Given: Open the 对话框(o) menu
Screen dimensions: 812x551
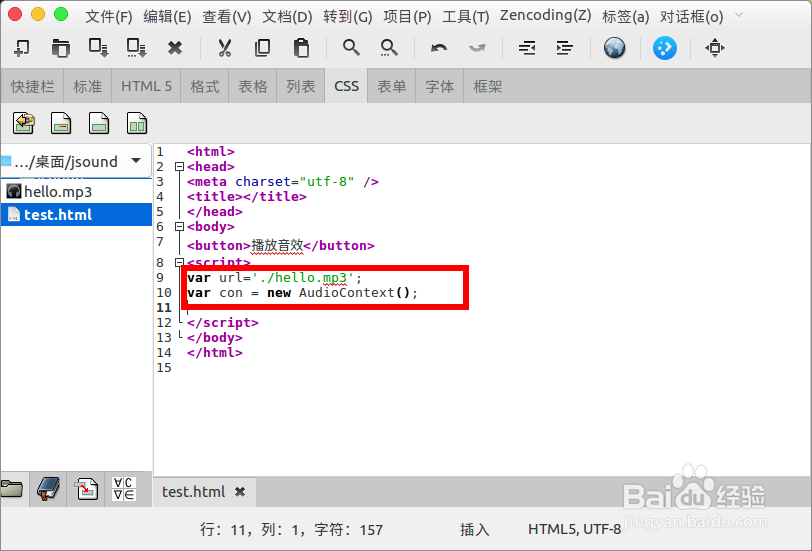Looking at the screenshot, I should click(691, 17).
